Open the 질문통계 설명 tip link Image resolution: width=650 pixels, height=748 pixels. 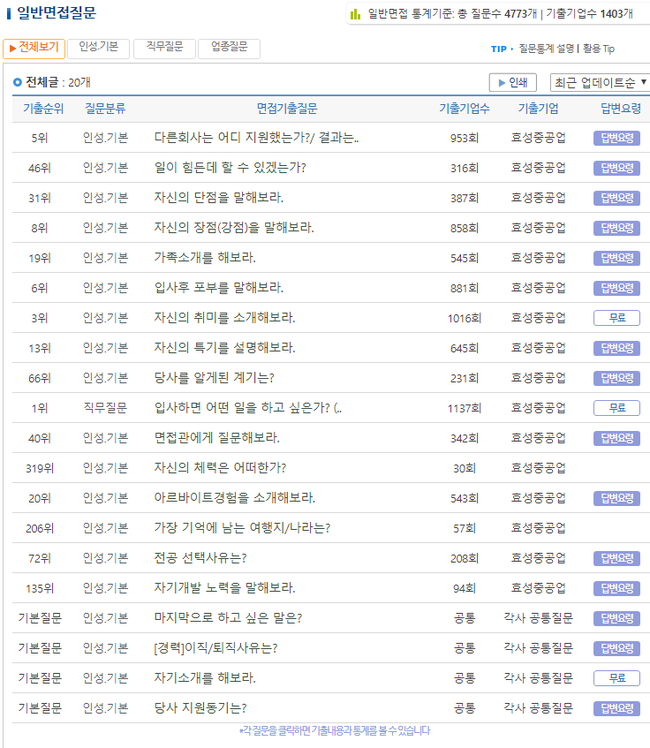[x=546, y=48]
